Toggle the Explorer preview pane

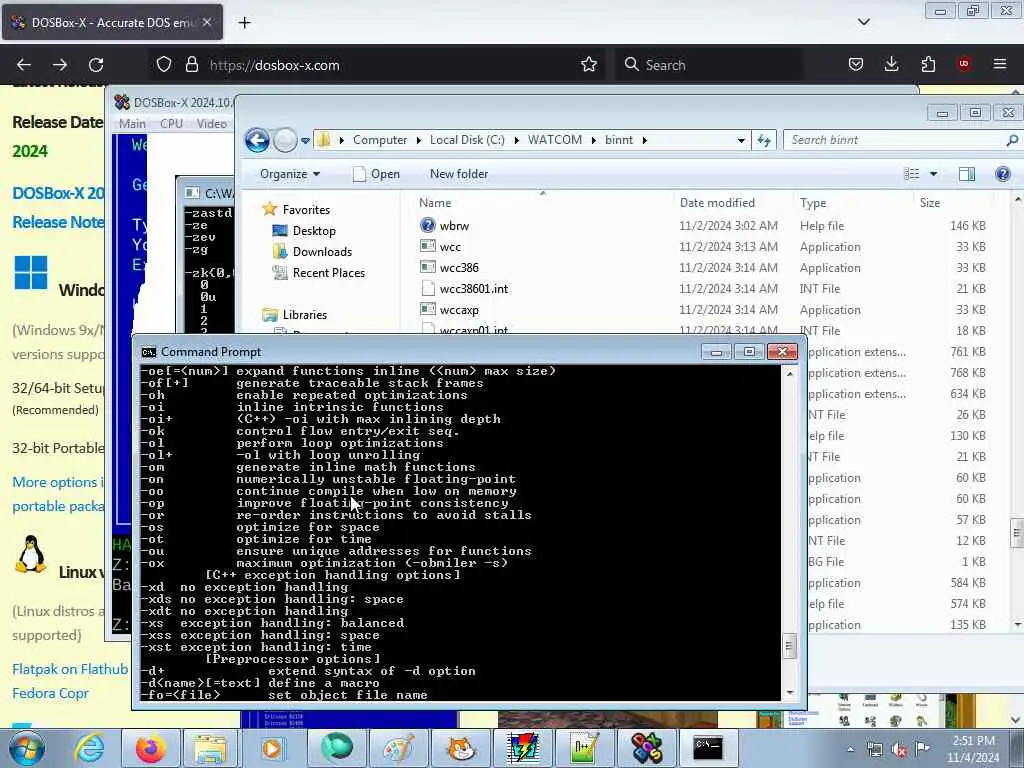pyautogui.click(x=967, y=174)
